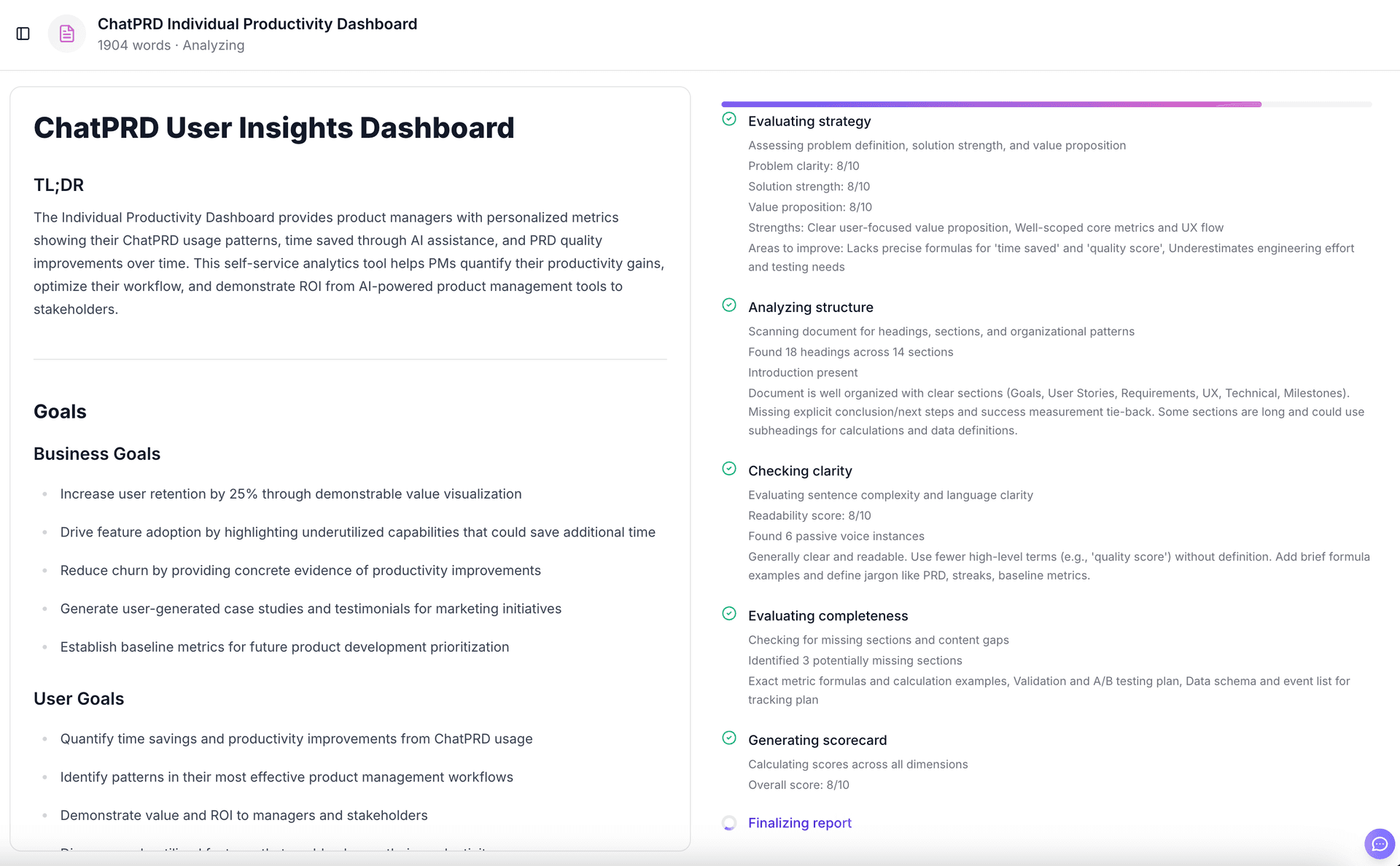Screen dimensions: 1400x866
Task: Click the check icon beside Evaluating completeness
Action: [729, 614]
